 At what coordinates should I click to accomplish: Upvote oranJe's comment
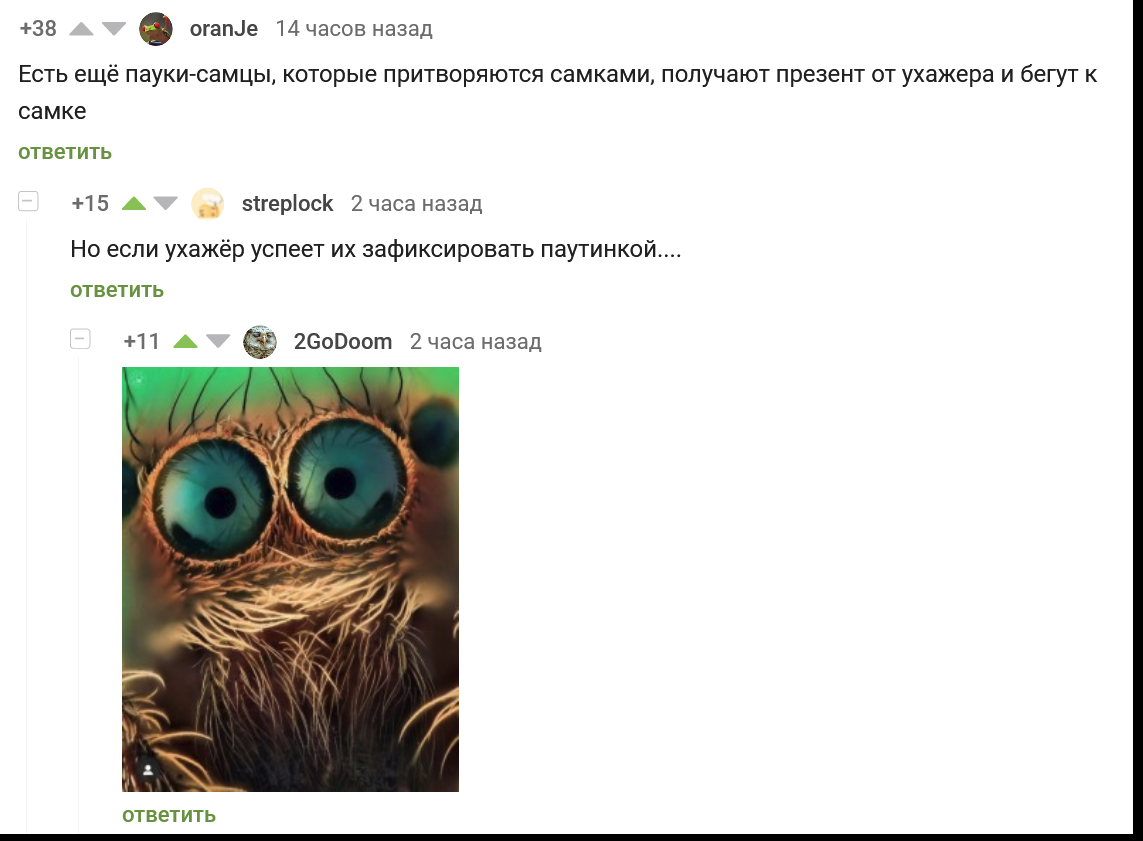(x=81, y=29)
